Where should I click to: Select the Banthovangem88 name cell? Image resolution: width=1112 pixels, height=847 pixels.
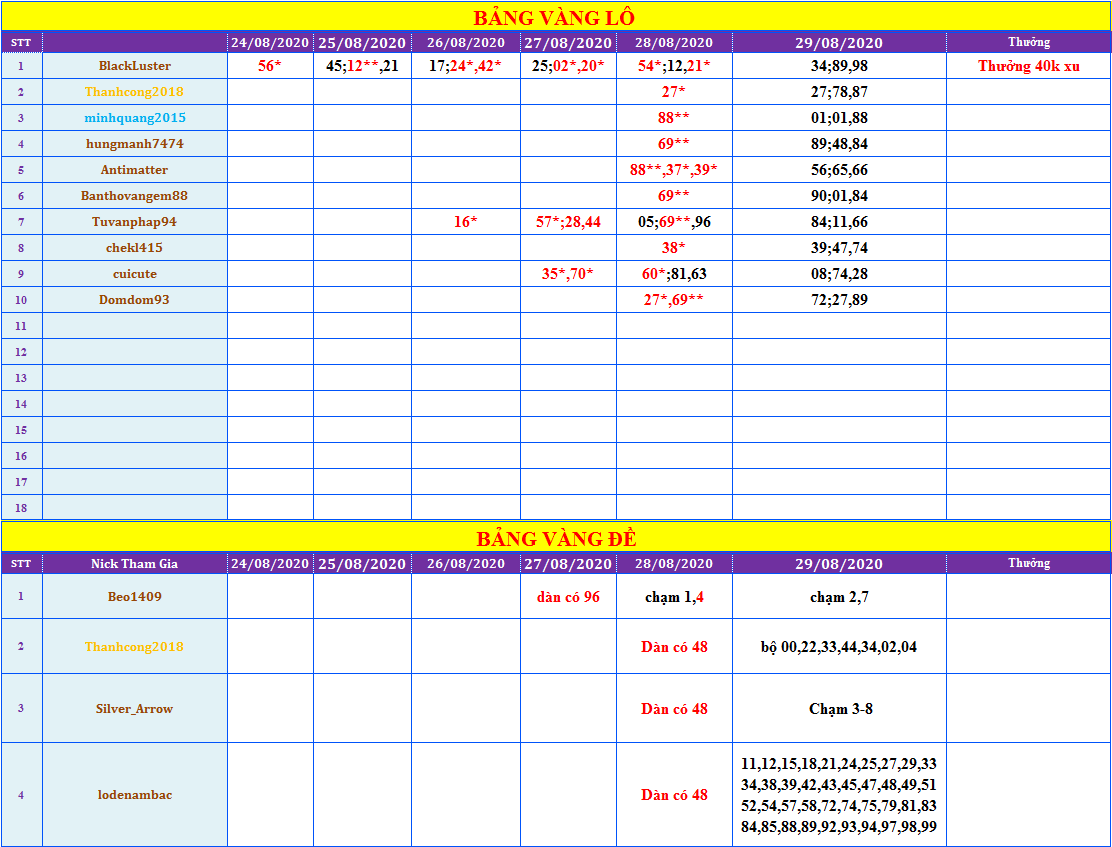[135, 196]
